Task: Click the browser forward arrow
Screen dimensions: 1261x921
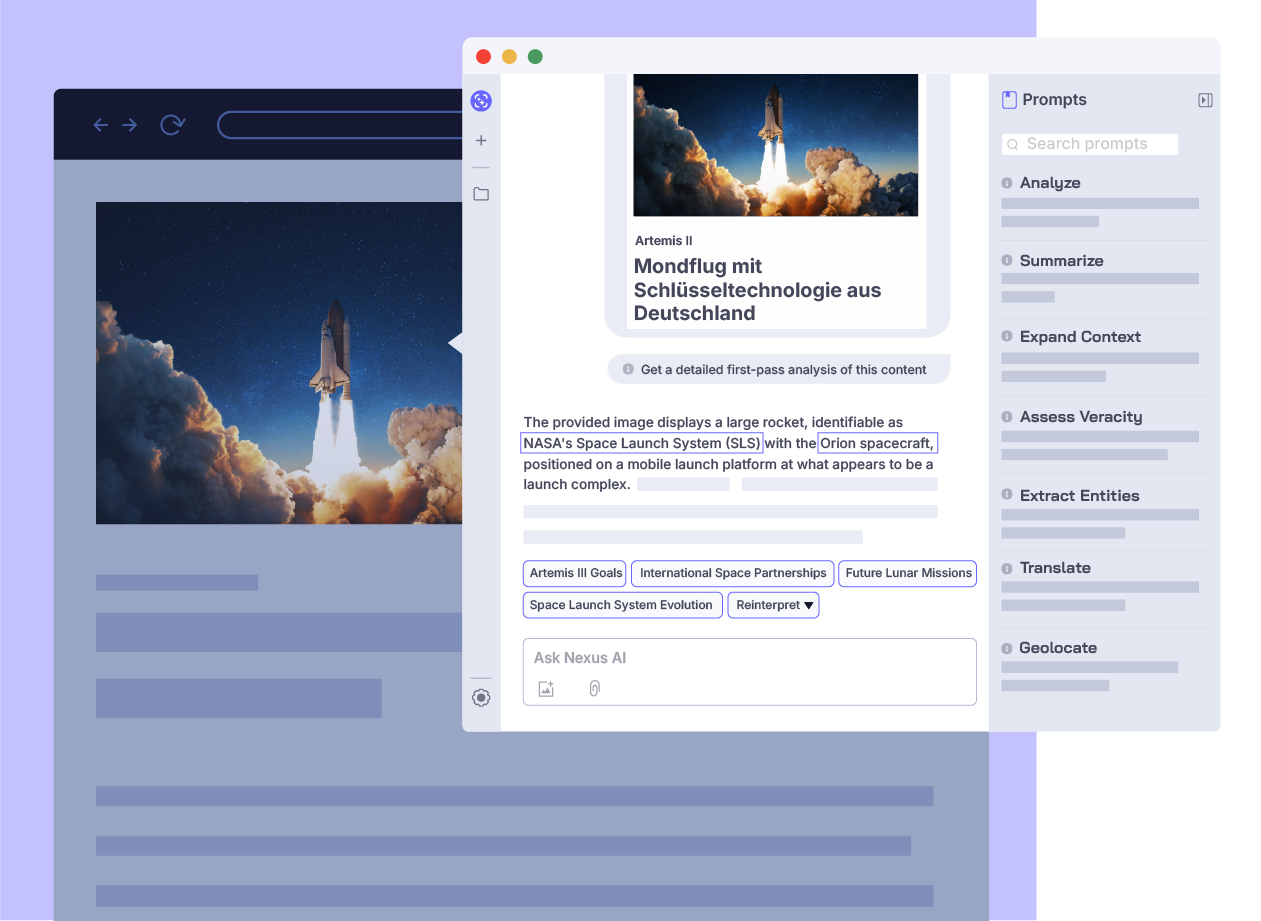Action: pyautogui.click(x=130, y=125)
